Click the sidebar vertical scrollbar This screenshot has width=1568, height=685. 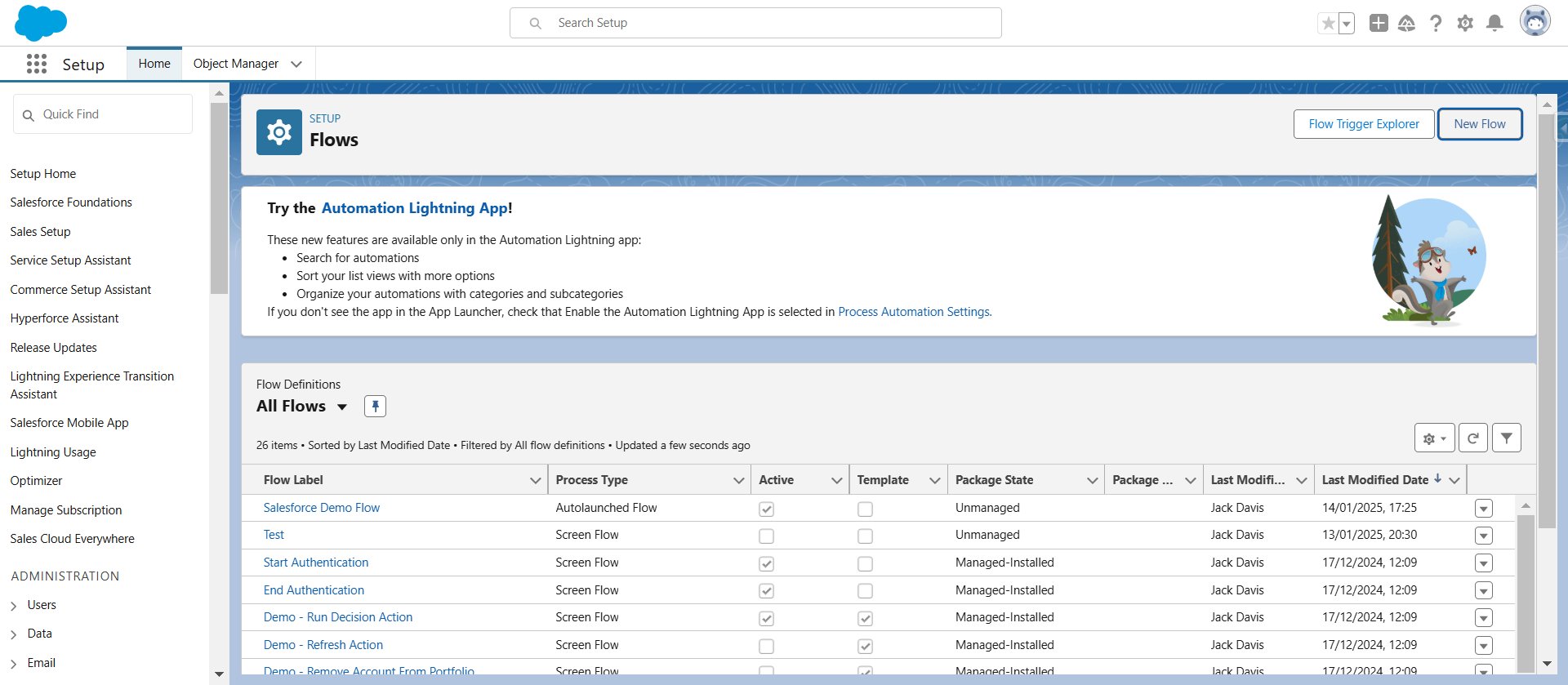219,198
